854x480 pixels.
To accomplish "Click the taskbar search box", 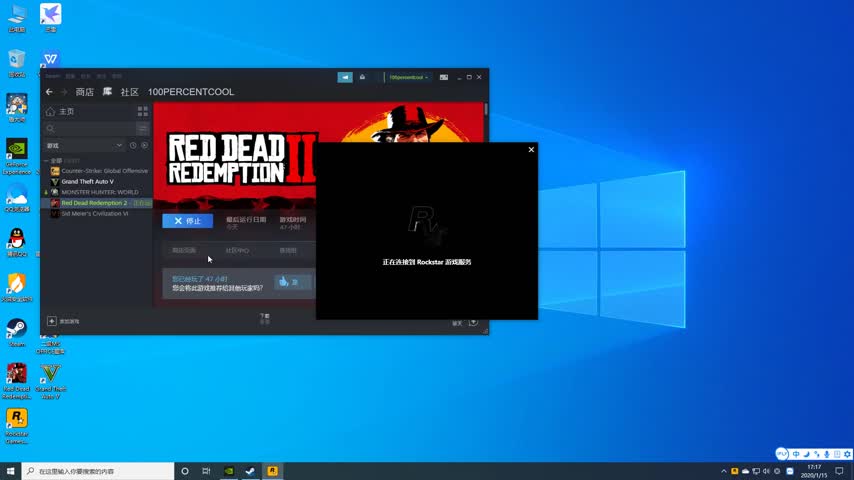I will 98,471.
